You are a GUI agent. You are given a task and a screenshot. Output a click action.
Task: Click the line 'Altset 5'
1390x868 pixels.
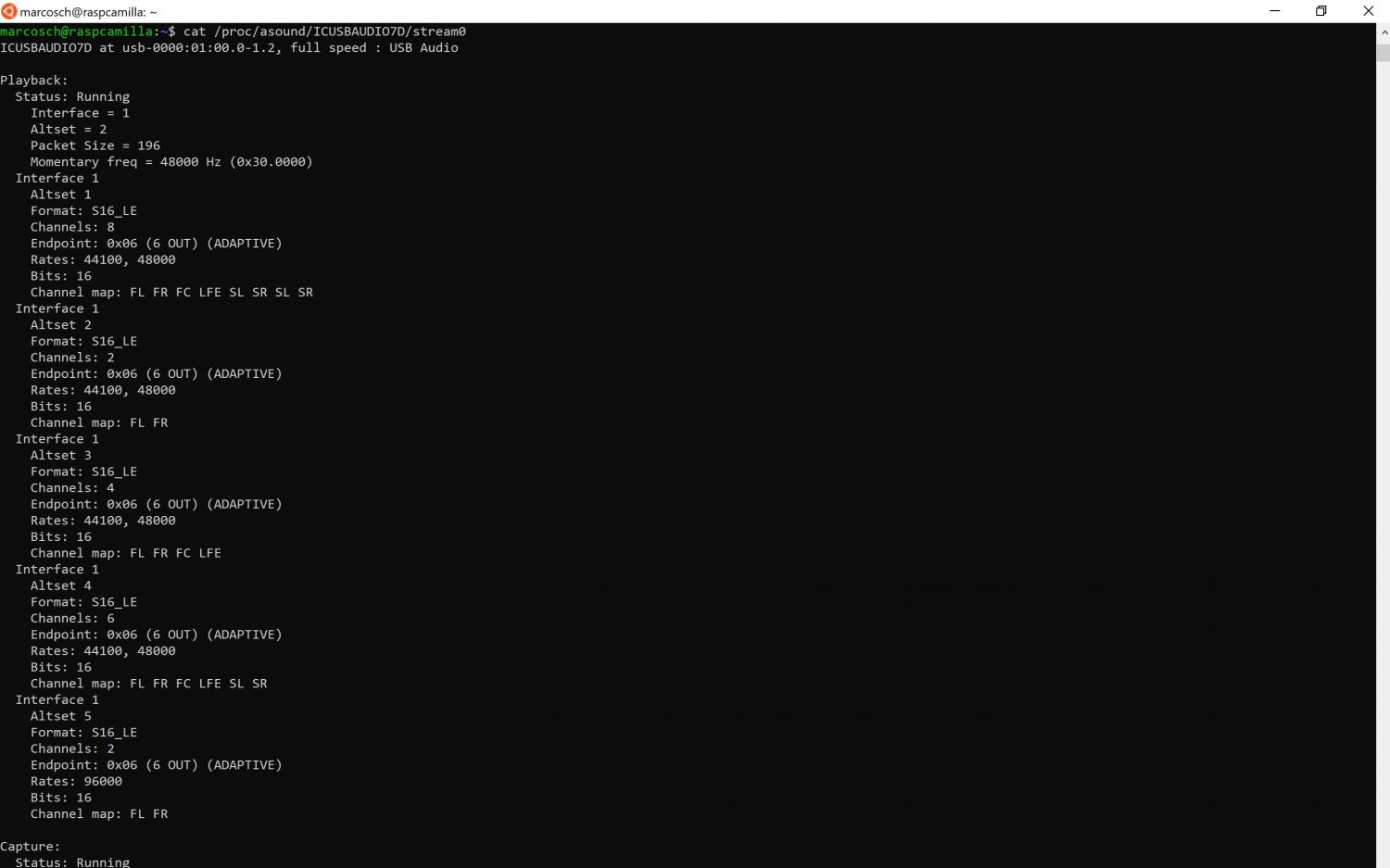pyautogui.click(x=61, y=716)
